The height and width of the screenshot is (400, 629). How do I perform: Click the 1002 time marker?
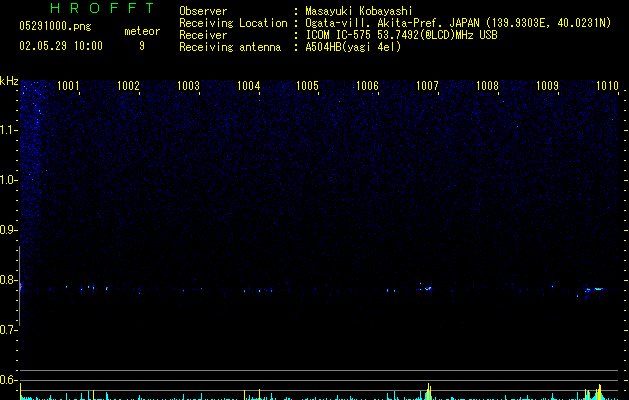tap(128, 86)
